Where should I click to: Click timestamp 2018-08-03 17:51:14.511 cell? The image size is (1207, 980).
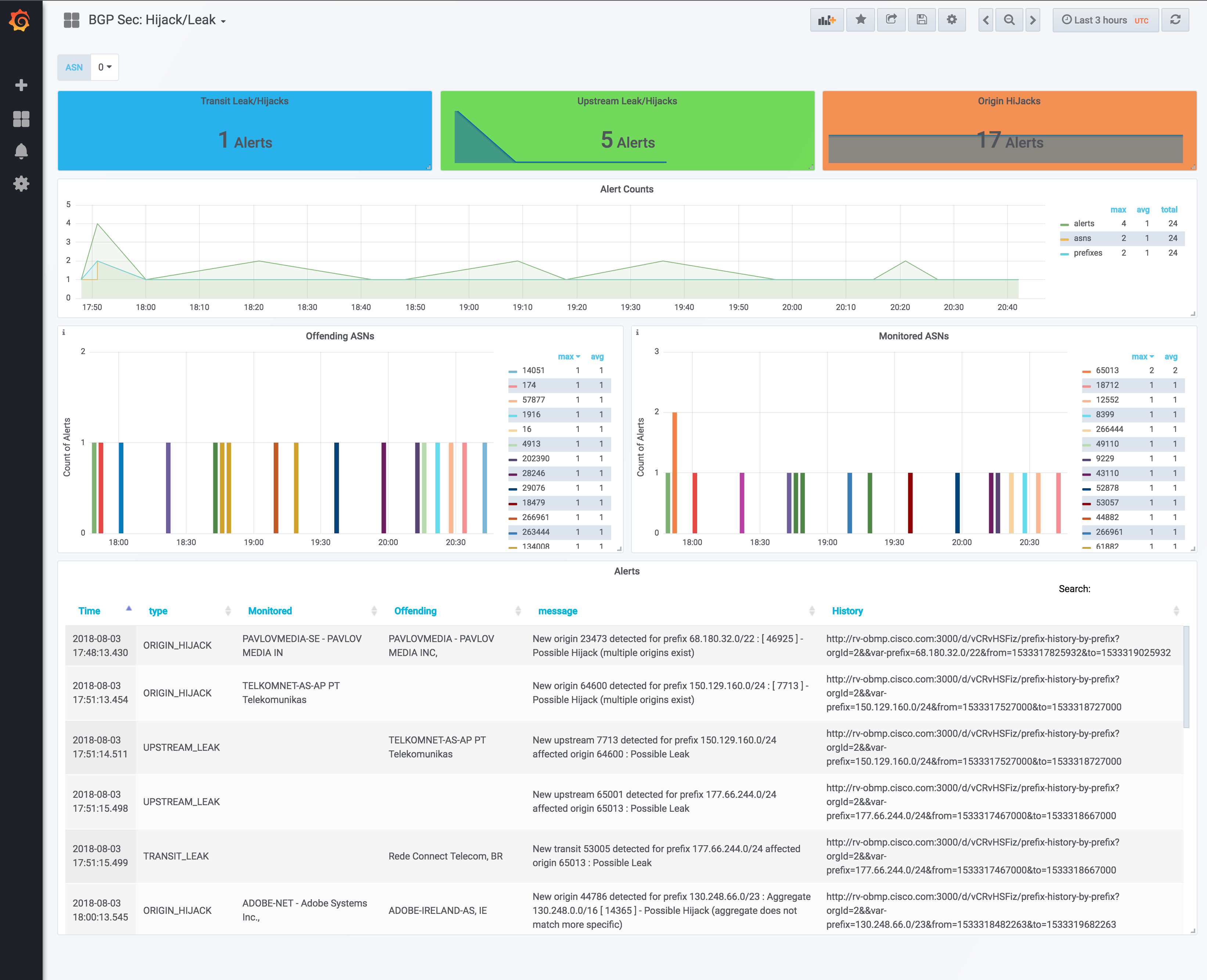100,747
